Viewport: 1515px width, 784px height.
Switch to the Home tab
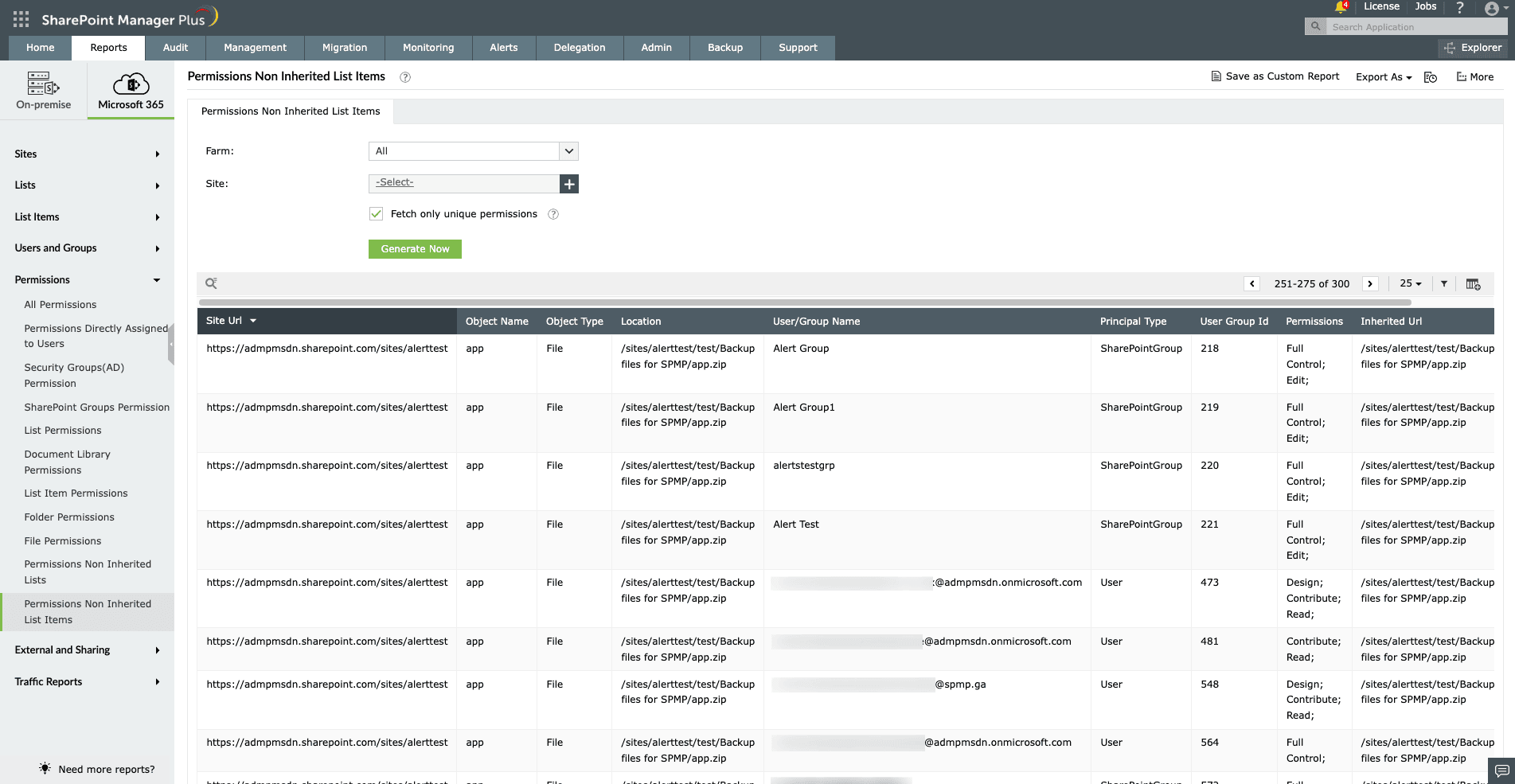[x=40, y=48]
